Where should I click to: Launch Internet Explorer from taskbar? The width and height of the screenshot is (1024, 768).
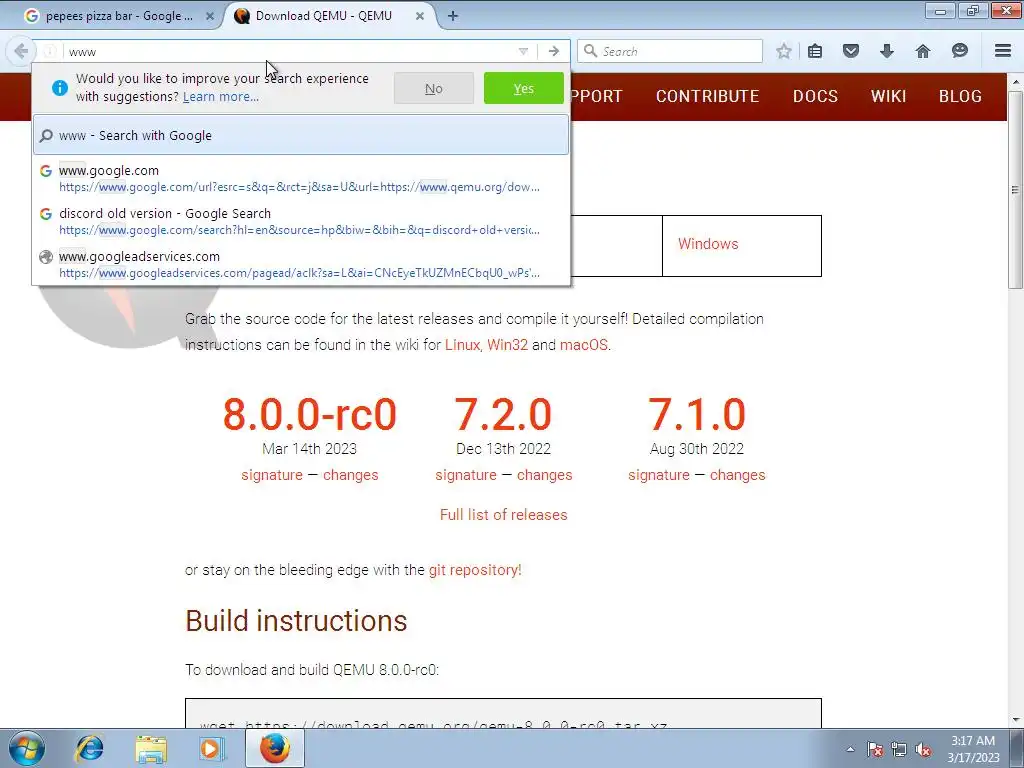[89, 748]
